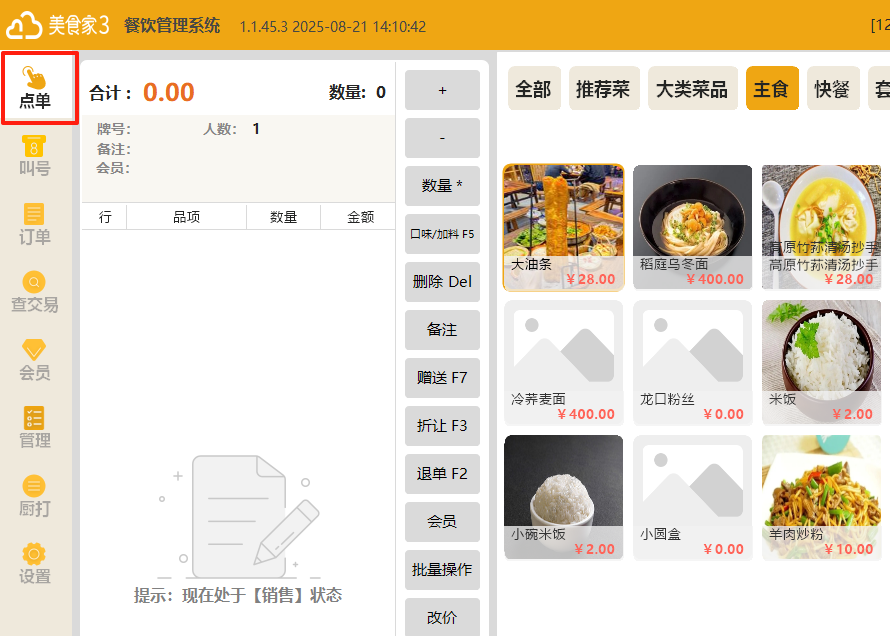The width and height of the screenshot is (890, 636).
Task: Click the plus quantity button
Action: point(442,90)
